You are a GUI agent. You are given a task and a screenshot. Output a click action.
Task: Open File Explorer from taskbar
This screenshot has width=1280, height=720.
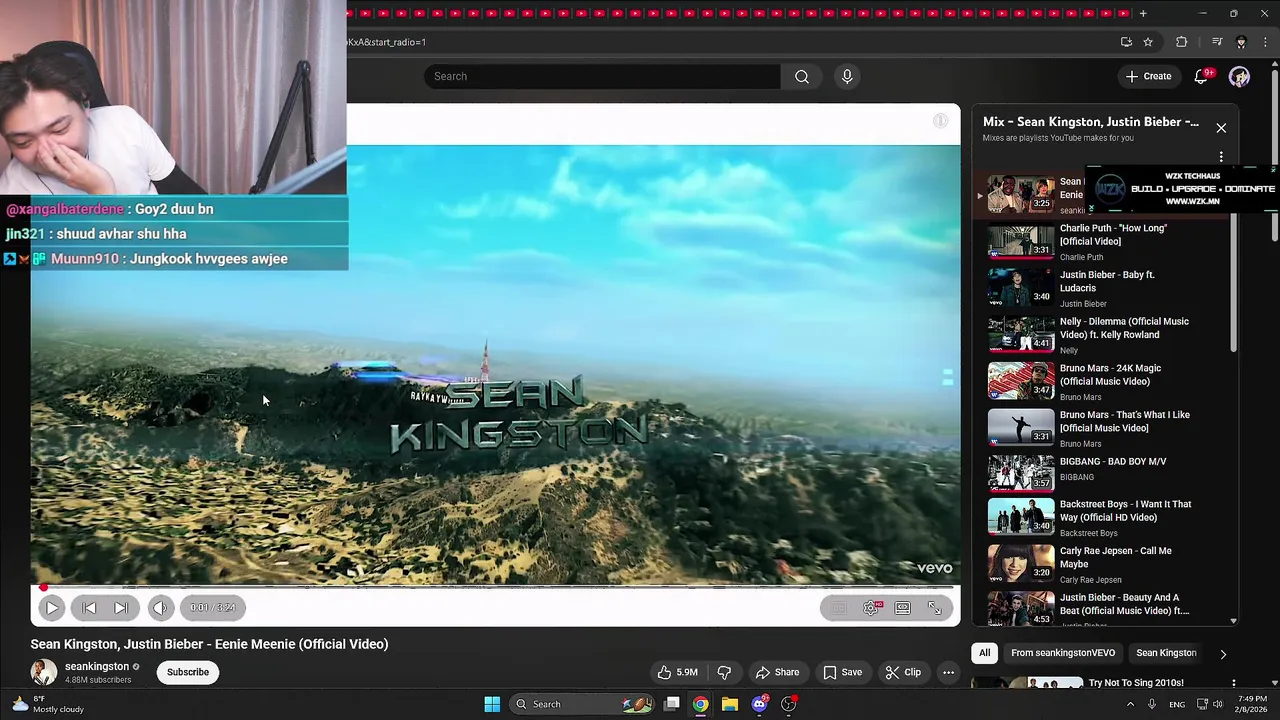(x=730, y=704)
